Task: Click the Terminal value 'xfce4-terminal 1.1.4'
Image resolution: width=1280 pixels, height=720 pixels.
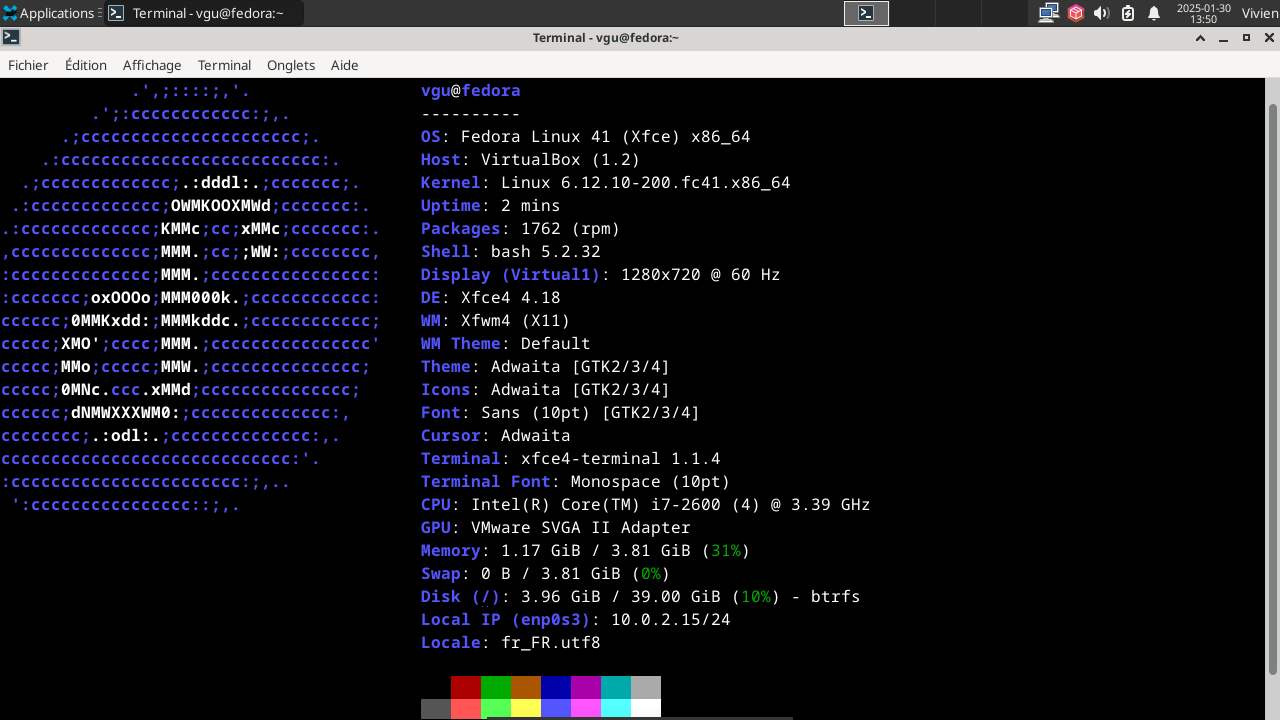Action: pos(621,458)
